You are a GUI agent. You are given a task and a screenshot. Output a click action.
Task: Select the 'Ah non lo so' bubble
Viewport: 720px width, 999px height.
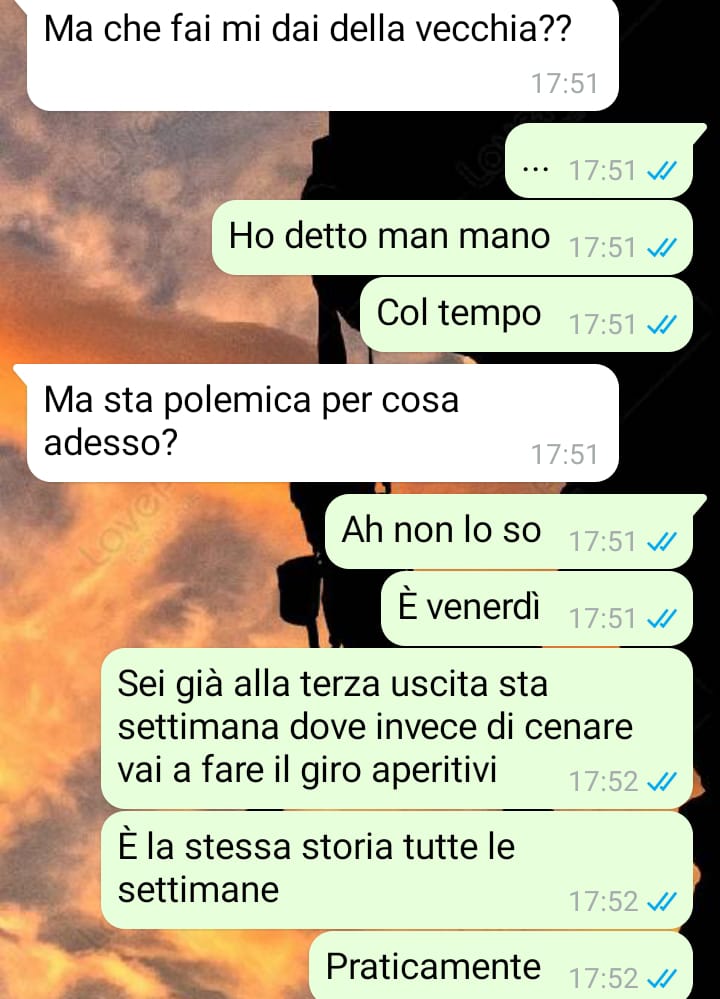513,531
